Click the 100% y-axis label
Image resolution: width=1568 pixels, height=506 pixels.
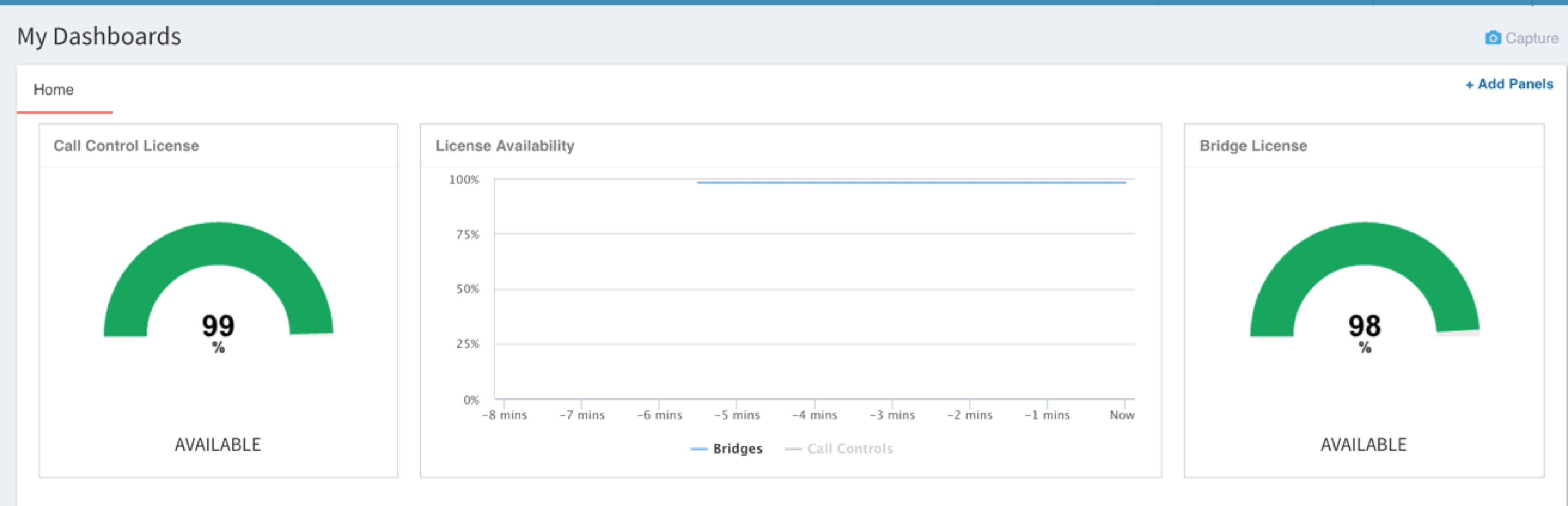pyautogui.click(x=464, y=180)
